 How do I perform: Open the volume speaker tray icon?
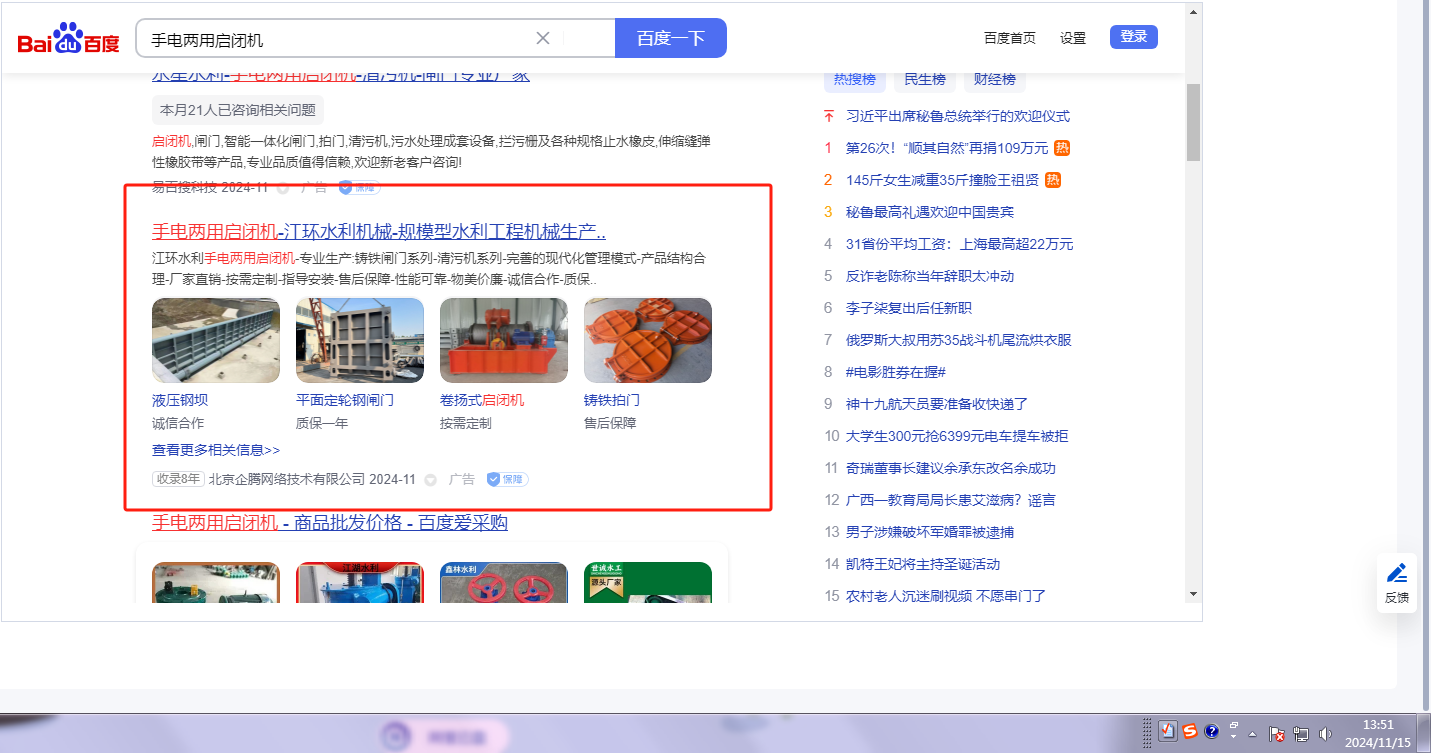pyautogui.click(x=1325, y=733)
